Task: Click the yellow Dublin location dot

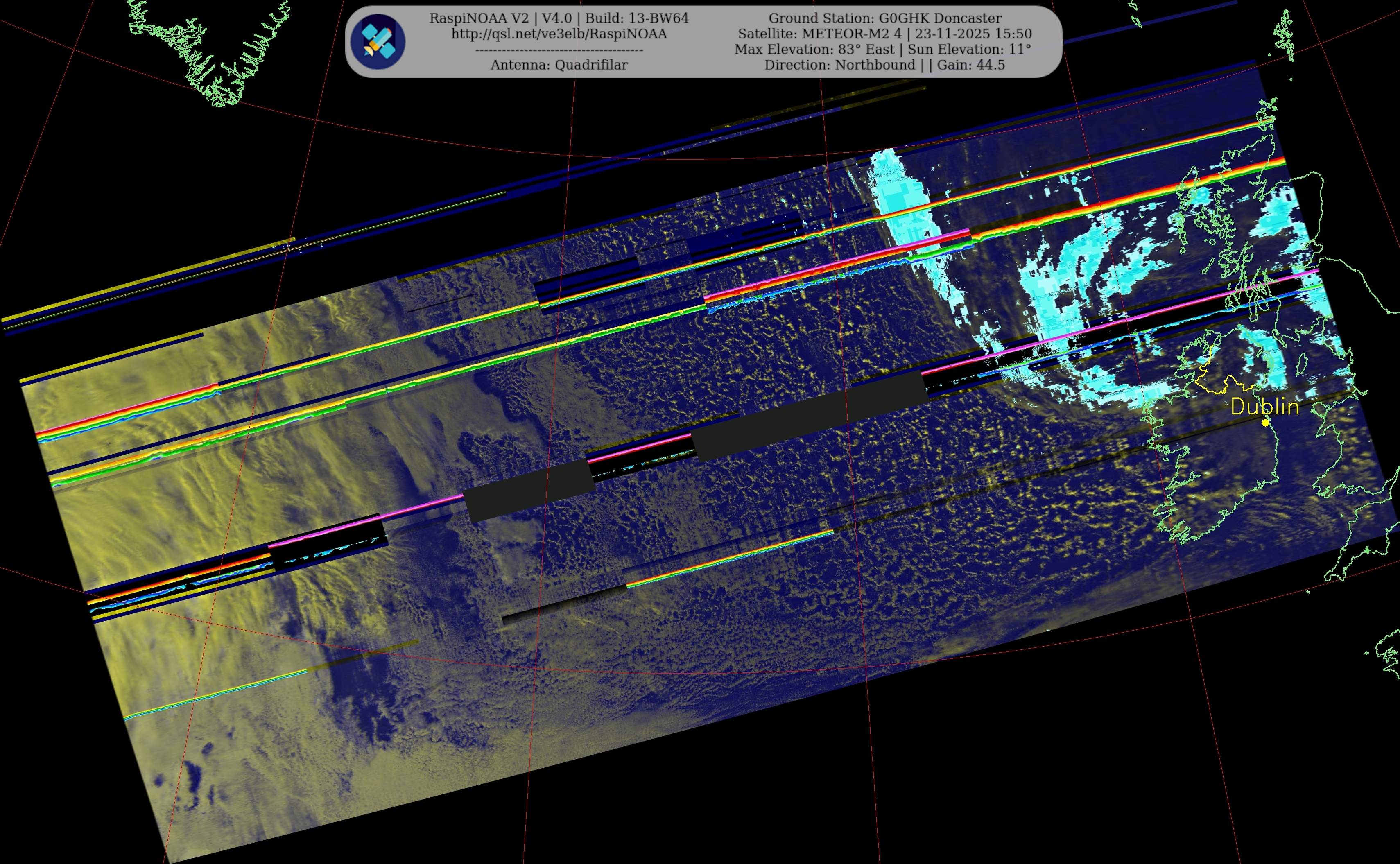Action: [x=1265, y=423]
